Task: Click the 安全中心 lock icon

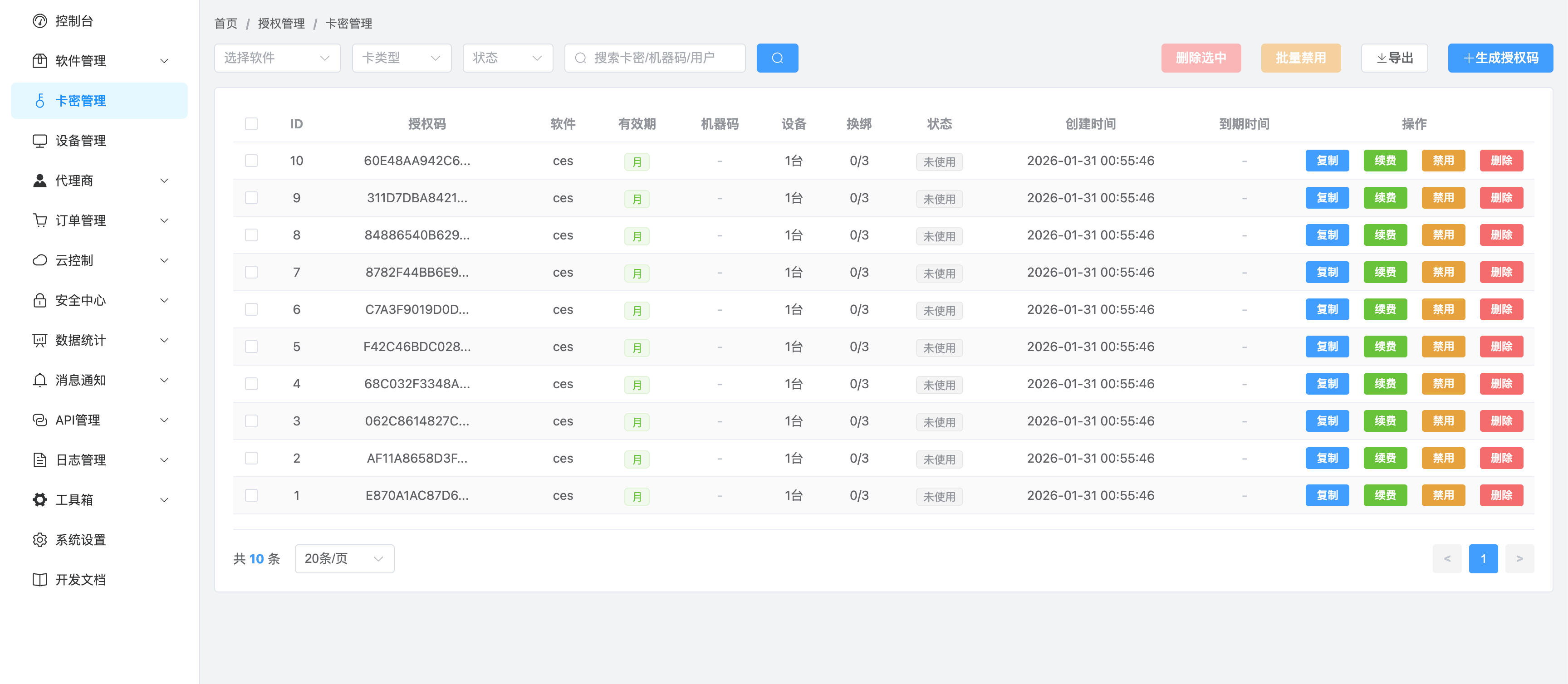Action: coord(39,301)
